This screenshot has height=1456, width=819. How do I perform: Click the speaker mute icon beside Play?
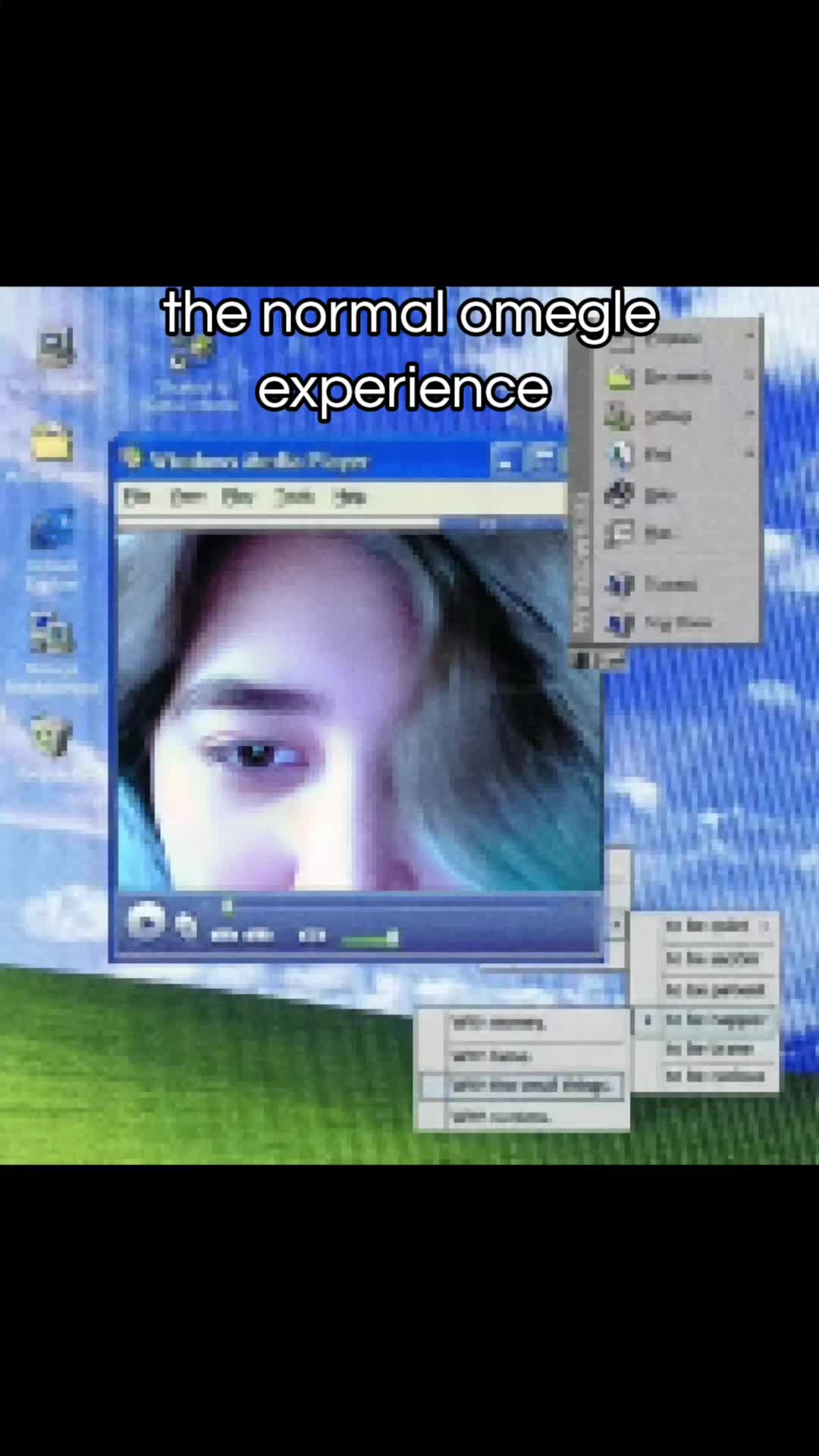tap(186, 925)
